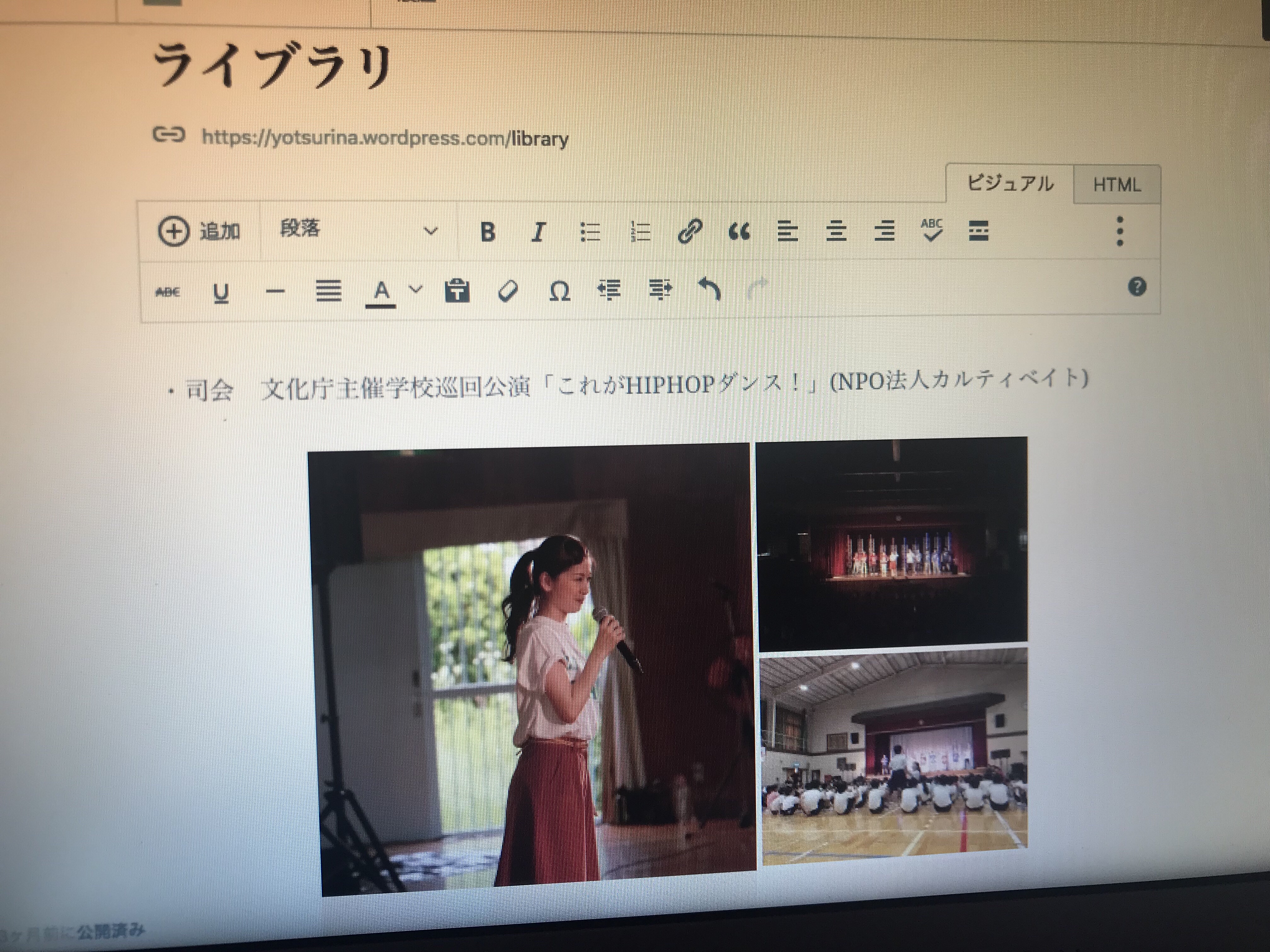Click the permalink chain icon
Image resolution: width=1270 pixels, height=952 pixels.
[169, 134]
